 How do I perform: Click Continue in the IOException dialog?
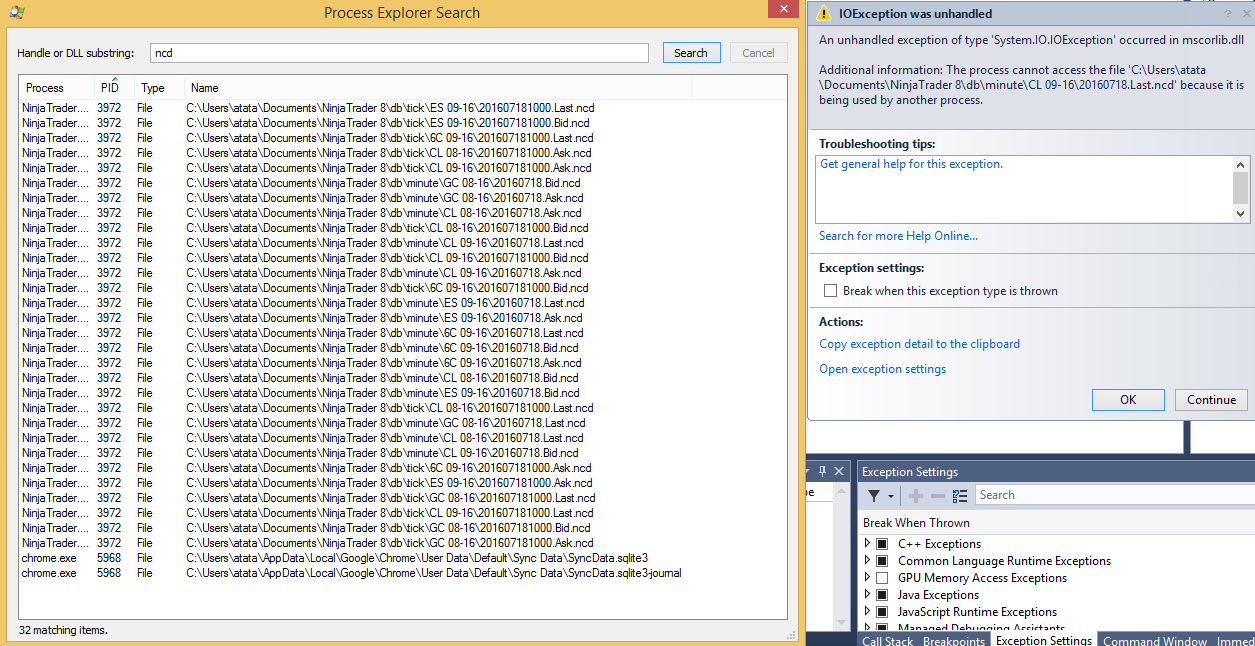pyautogui.click(x=1212, y=399)
